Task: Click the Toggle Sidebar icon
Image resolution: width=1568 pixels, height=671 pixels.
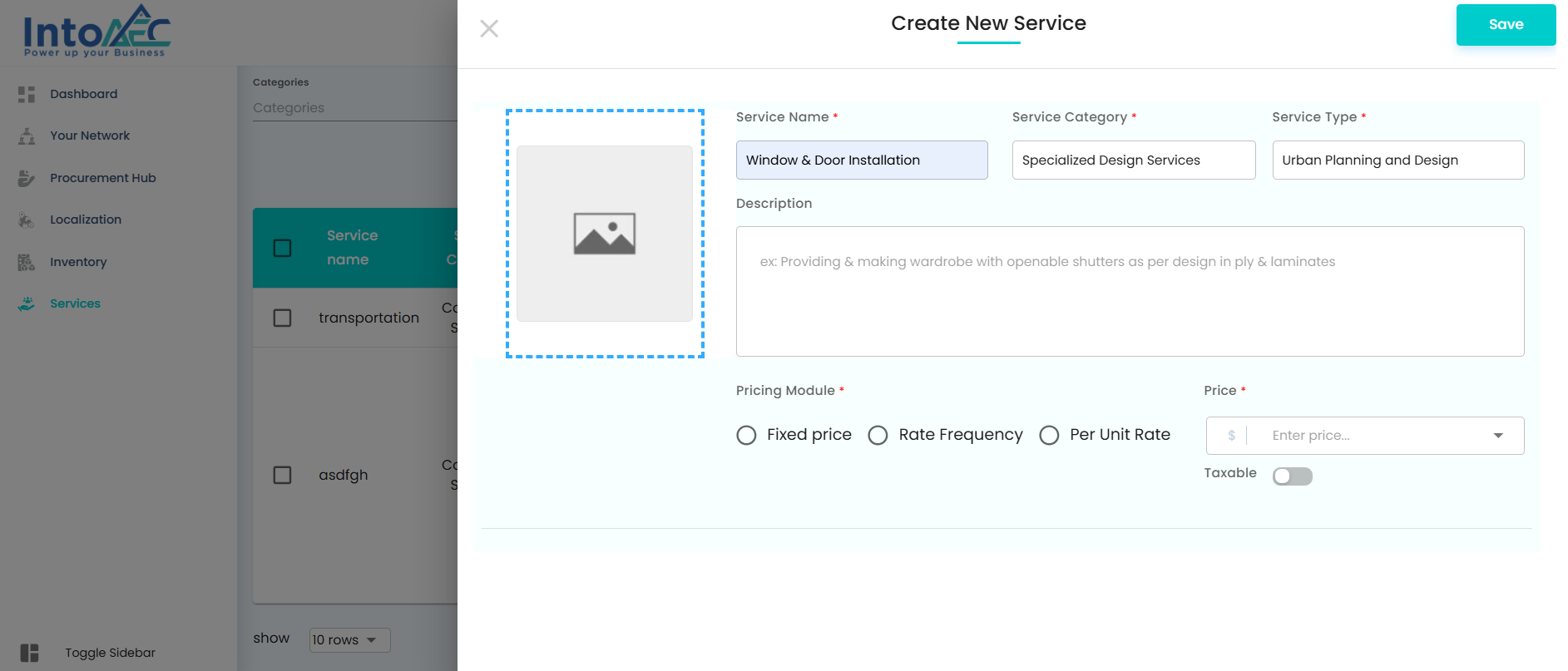Action: (30, 653)
